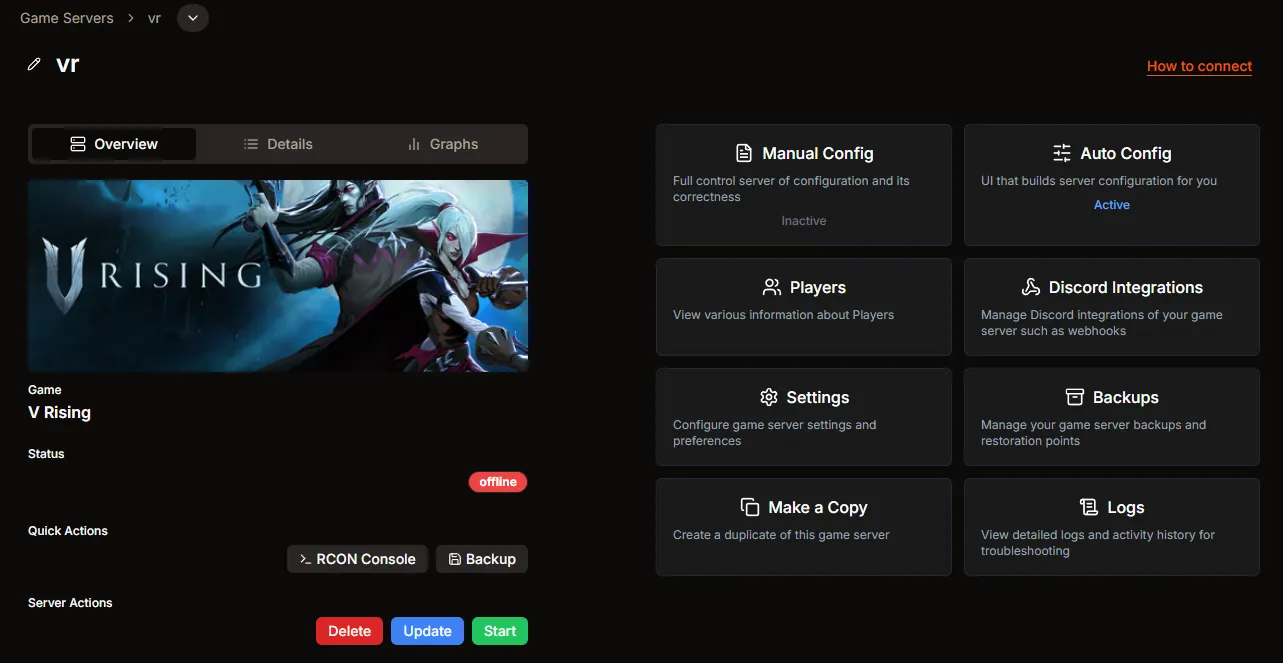1283x663 pixels.
Task: Select the Overview tab
Action: click(113, 143)
